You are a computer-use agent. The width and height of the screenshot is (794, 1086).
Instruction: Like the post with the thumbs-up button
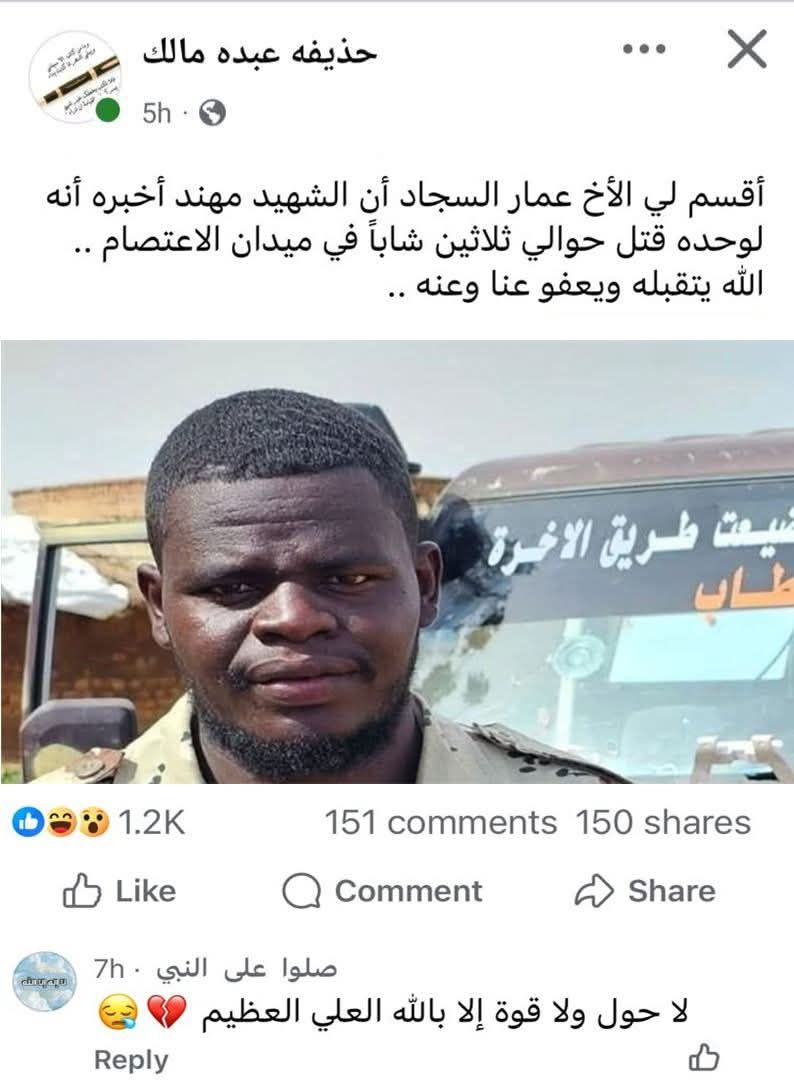point(119,891)
